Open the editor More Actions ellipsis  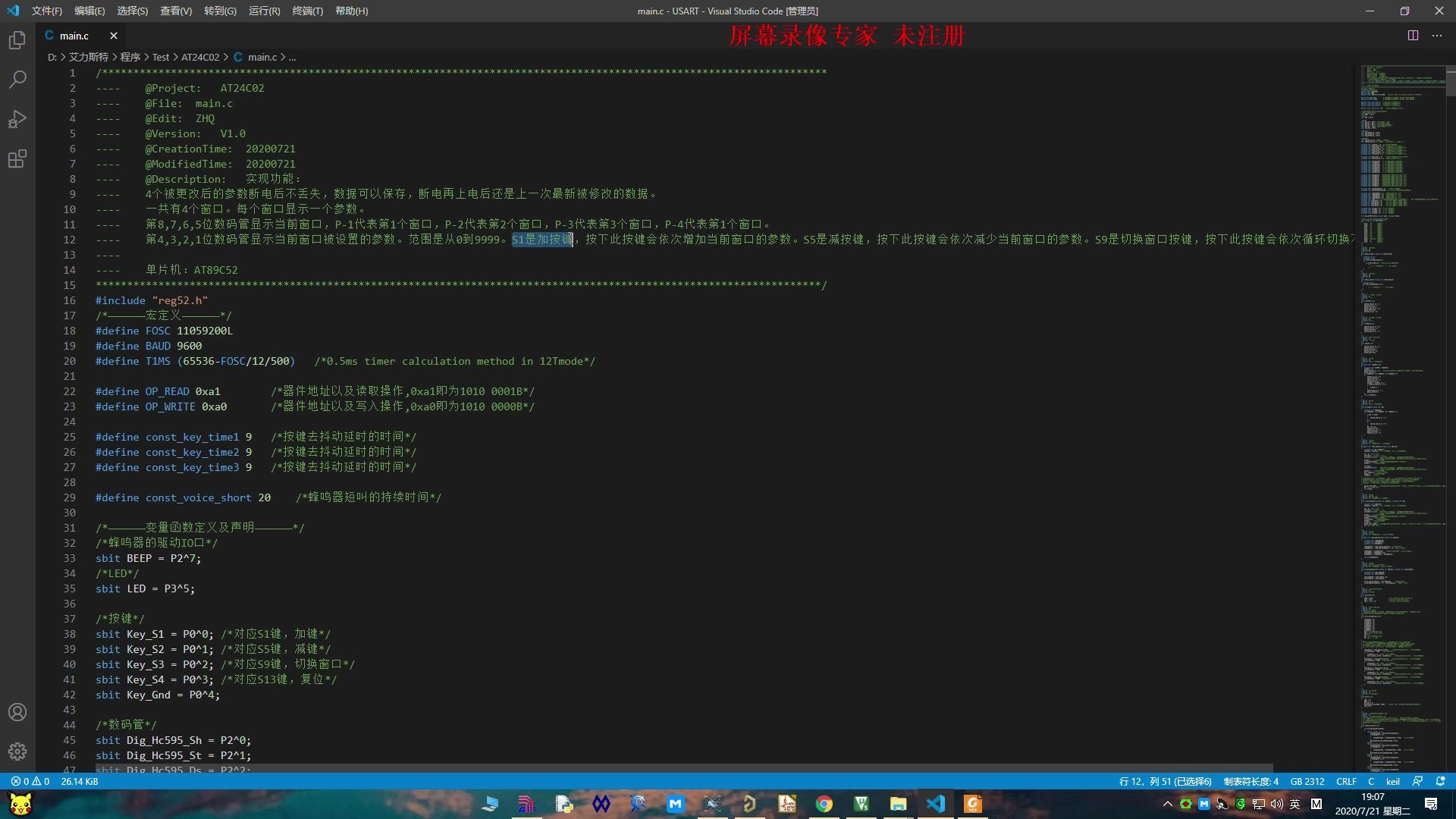[x=1437, y=36]
